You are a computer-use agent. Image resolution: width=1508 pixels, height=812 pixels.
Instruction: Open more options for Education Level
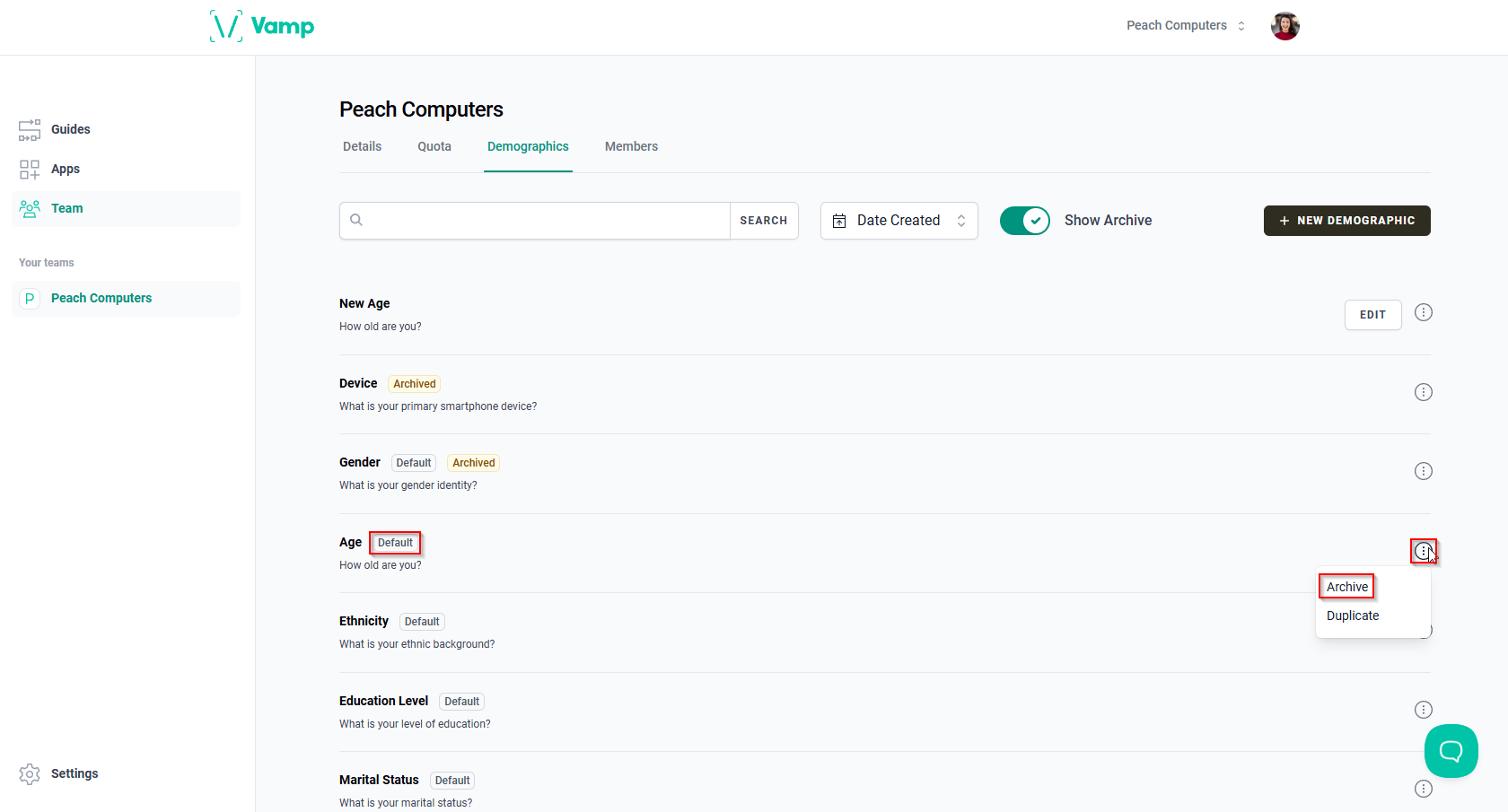click(x=1424, y=710)
